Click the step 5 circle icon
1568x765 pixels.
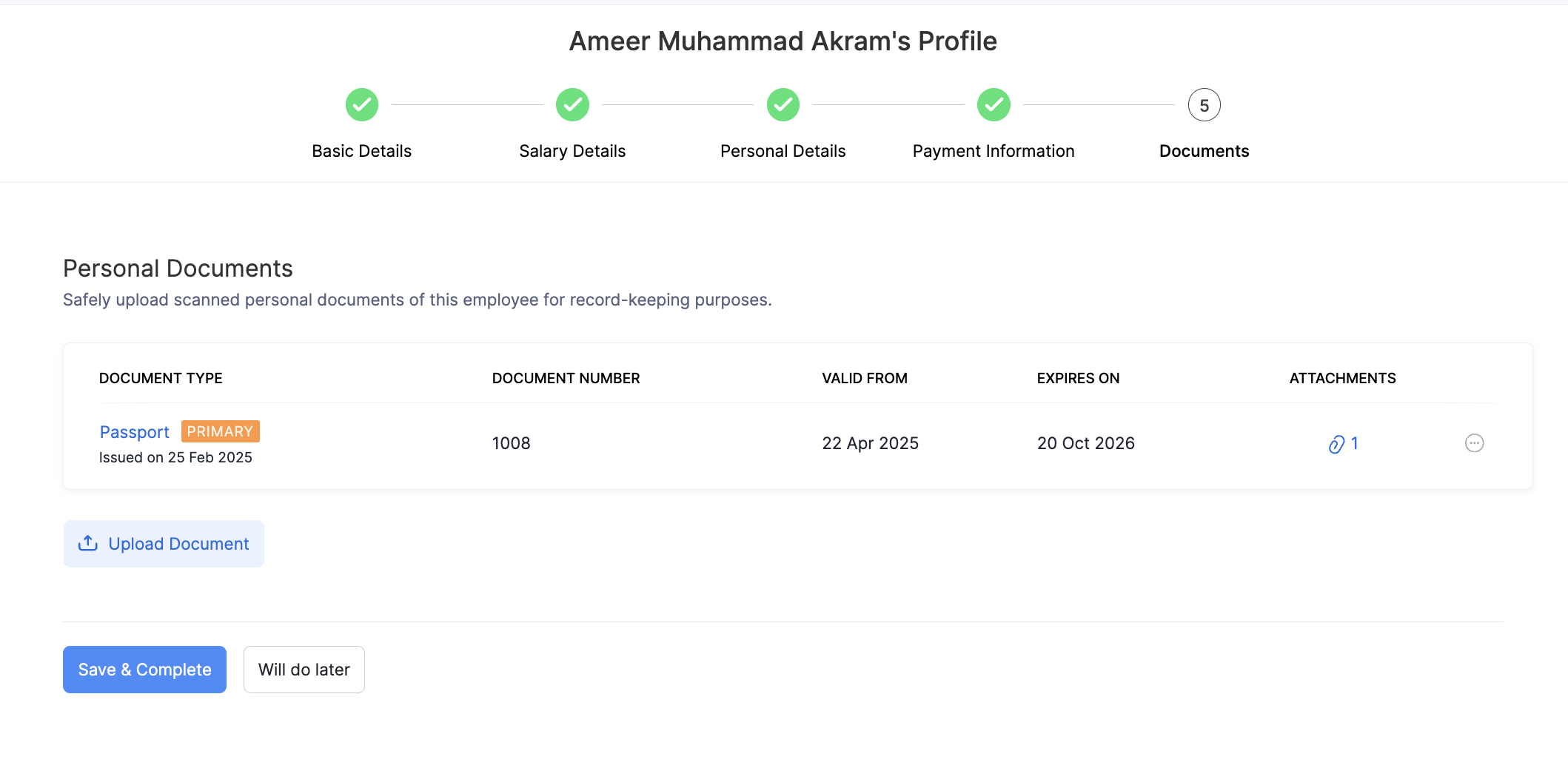tap(1204, 105)
